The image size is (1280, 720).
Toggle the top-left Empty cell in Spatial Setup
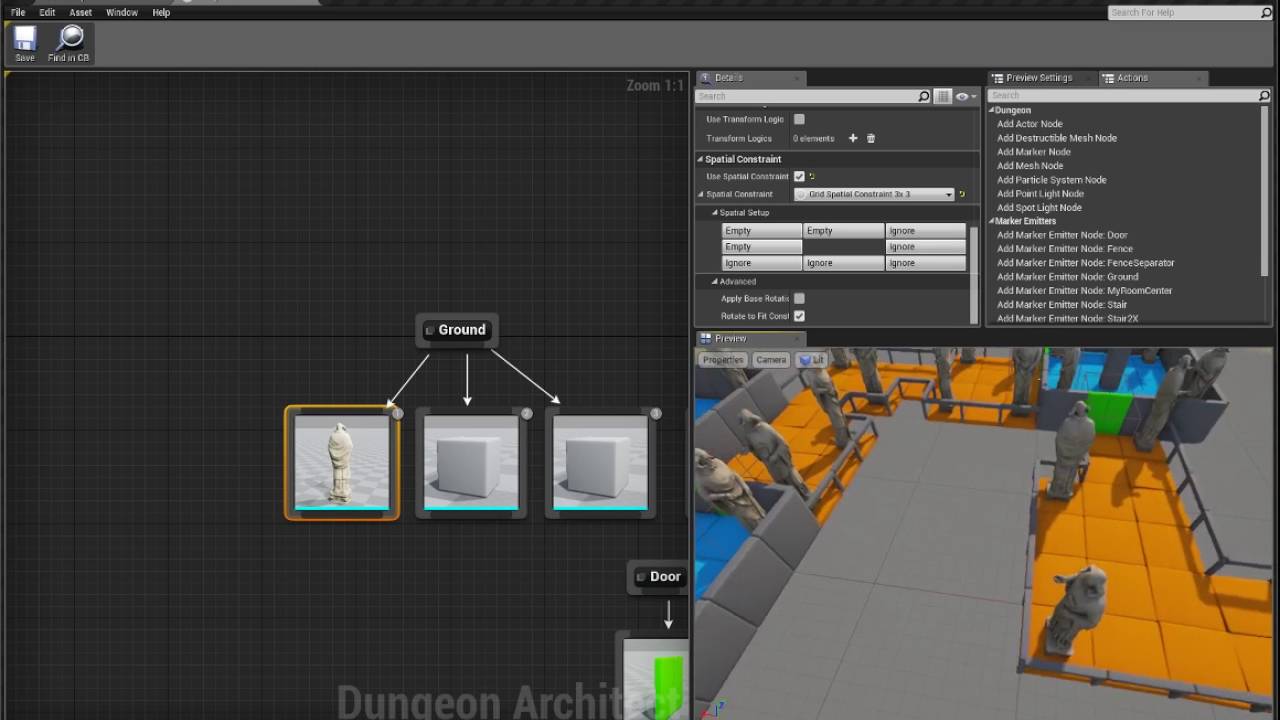click(x=762, y=231)
